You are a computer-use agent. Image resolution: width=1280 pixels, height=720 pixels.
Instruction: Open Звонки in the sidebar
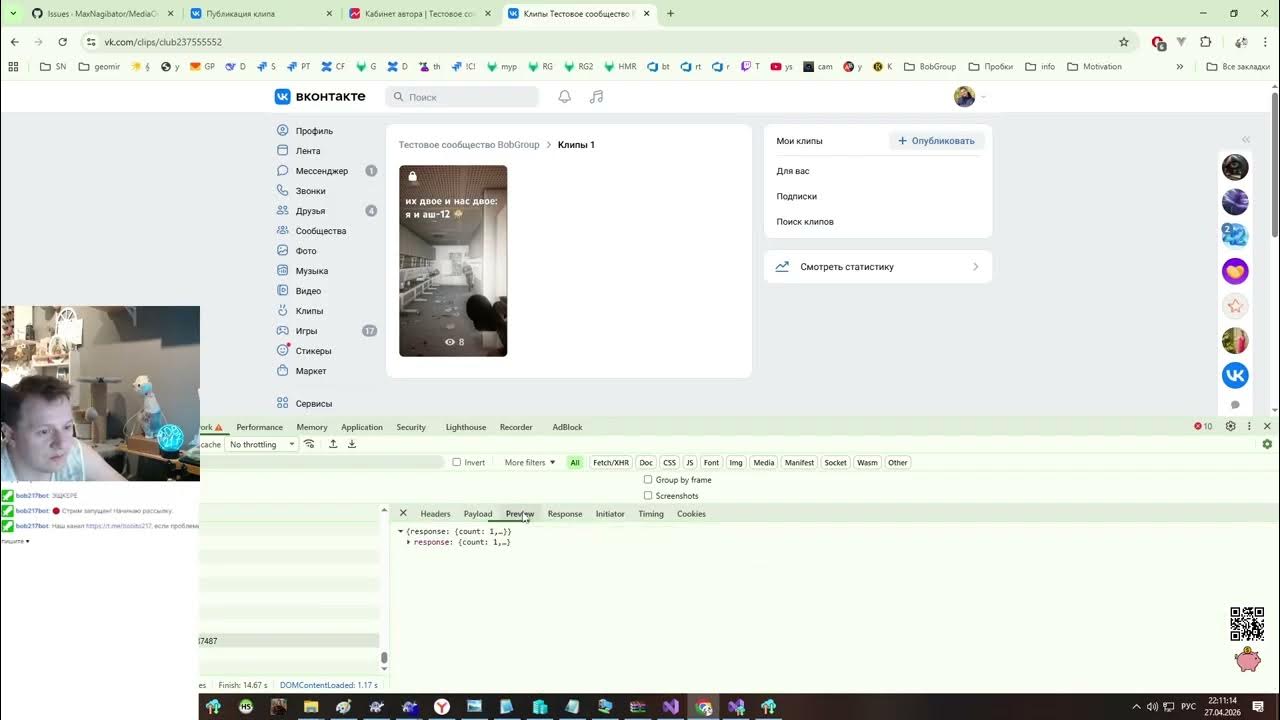tap(310, 191)
